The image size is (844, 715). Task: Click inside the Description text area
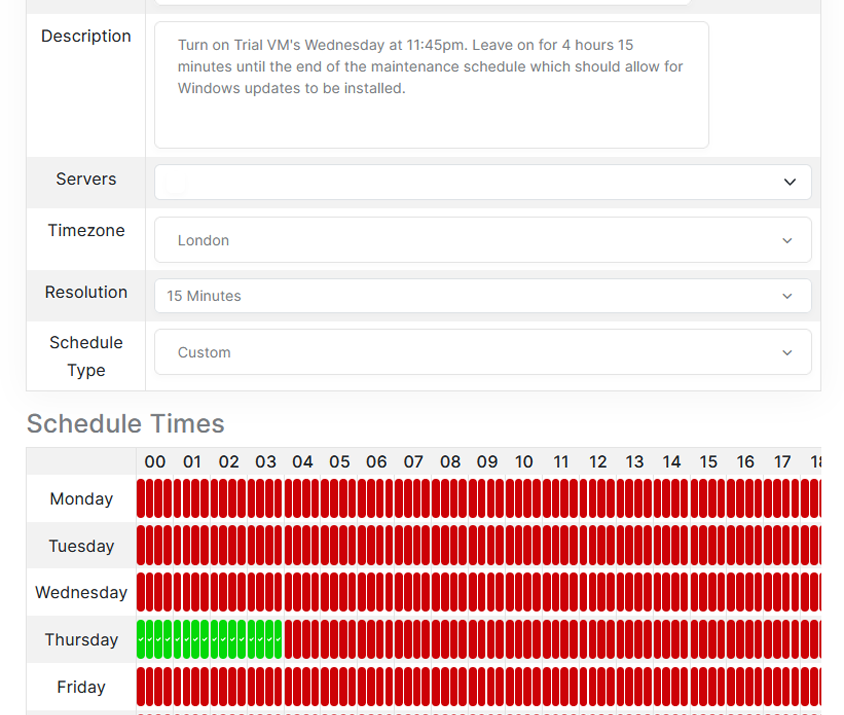click(431, 110)
